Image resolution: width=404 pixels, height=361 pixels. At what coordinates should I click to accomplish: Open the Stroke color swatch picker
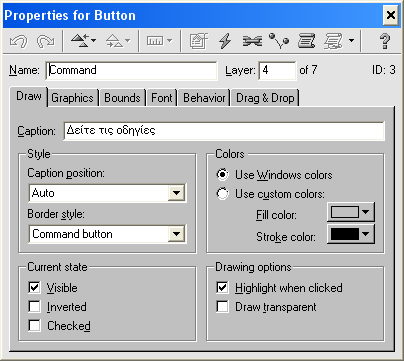(351, 234)
